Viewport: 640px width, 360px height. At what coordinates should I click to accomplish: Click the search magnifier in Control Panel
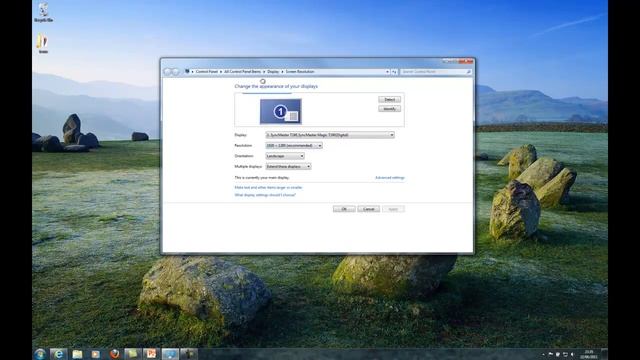tap(469, 72)
